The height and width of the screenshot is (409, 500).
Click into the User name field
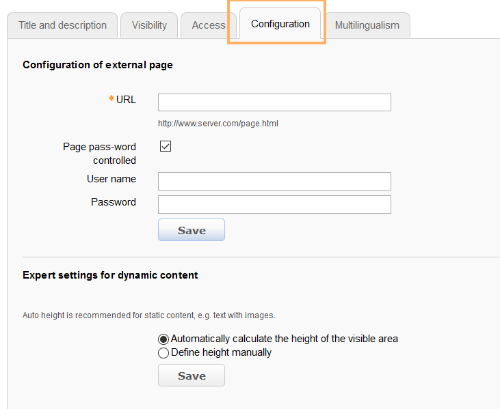click(274, 181)
